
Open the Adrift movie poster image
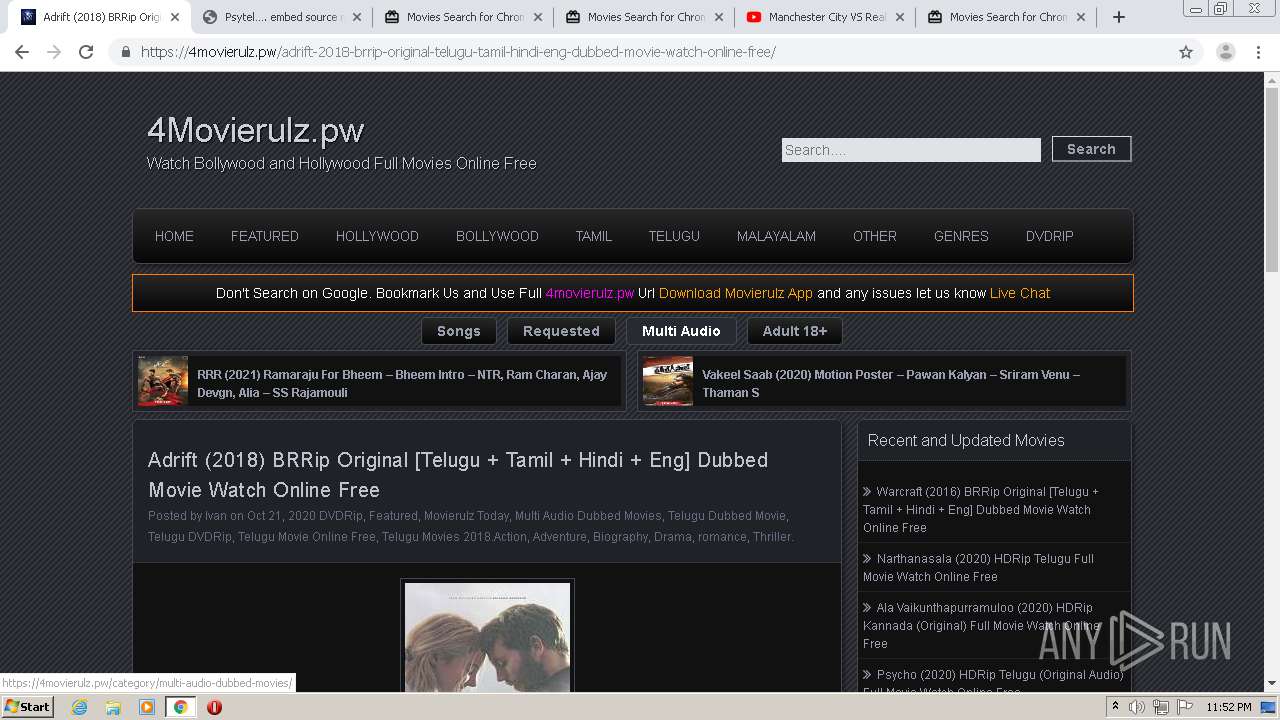click(x=487, y=637)
